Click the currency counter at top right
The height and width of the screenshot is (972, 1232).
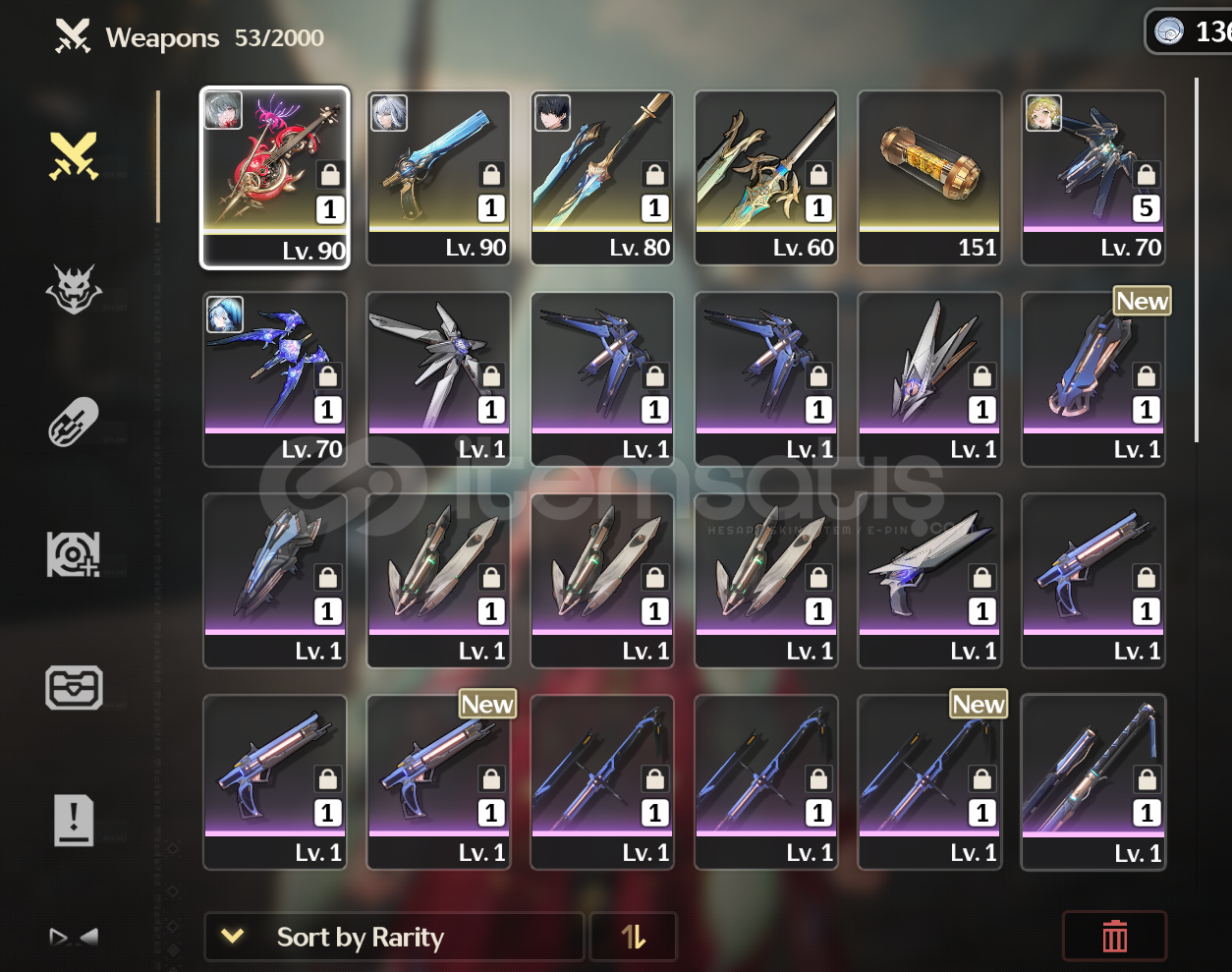(x=1189, y=31)
